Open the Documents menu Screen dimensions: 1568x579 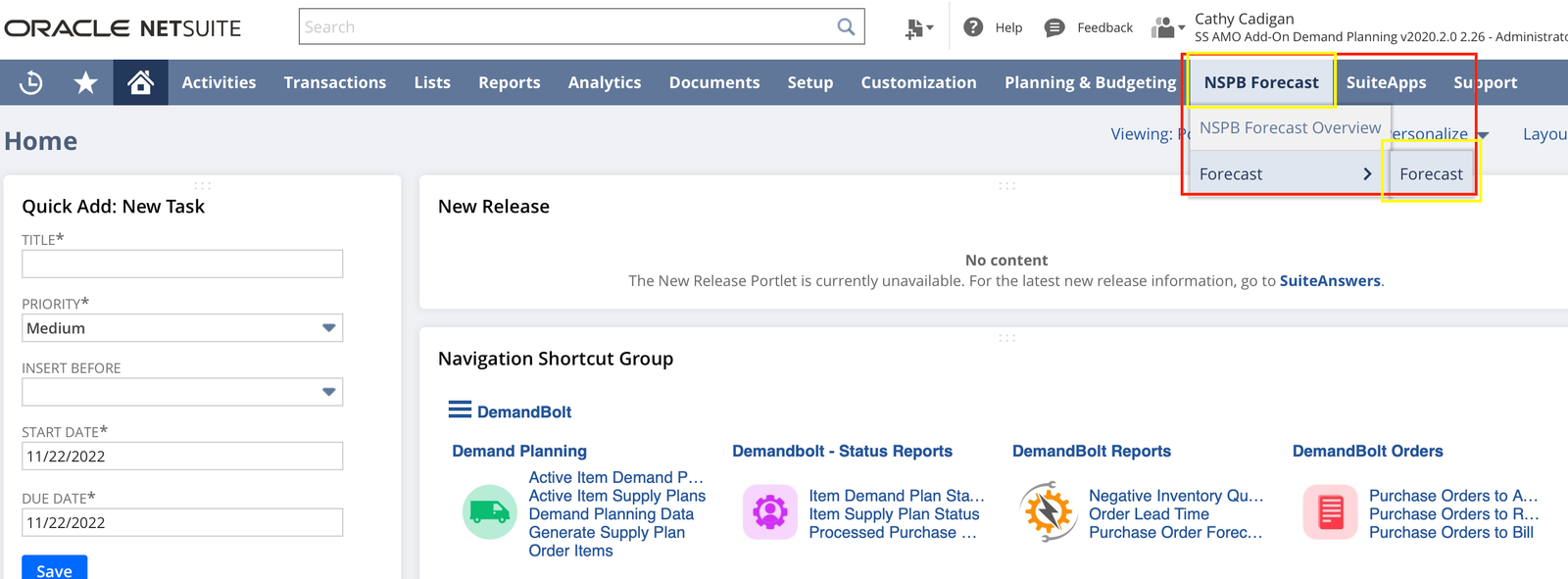point(714,82)
